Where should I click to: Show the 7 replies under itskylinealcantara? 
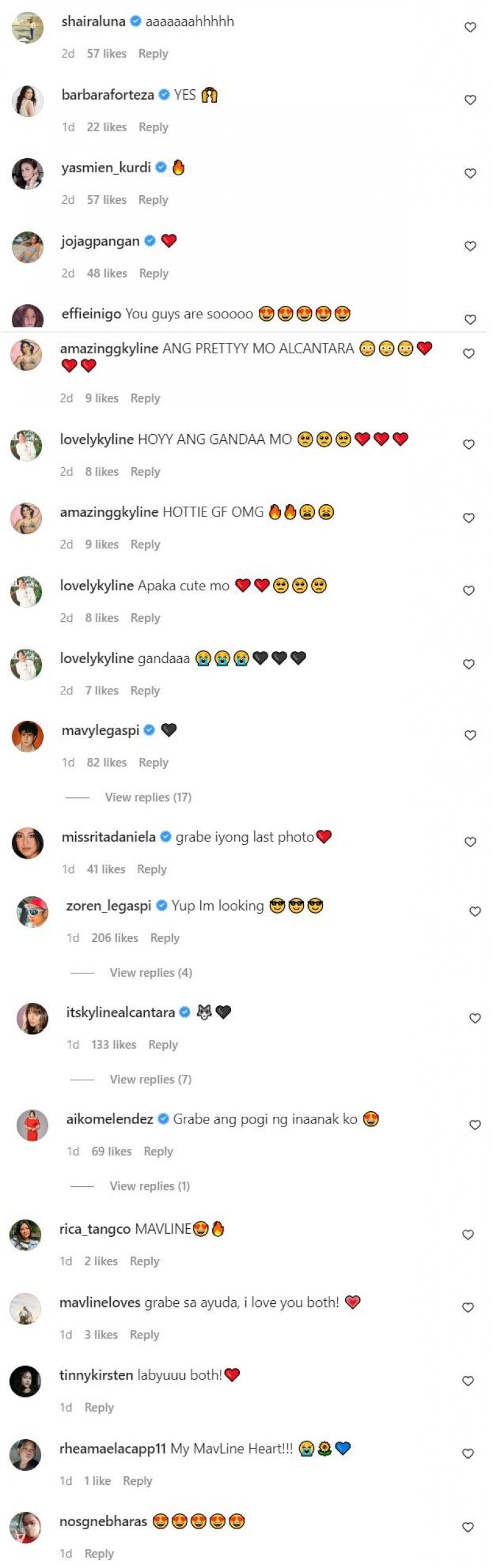pyautogui.click(x=150, y=1079)
